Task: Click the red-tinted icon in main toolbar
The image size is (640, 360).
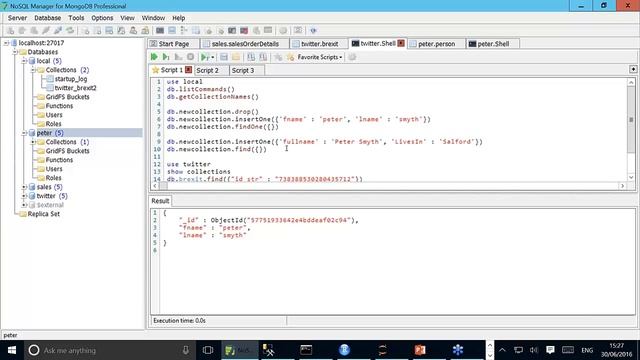Action: pos(244,31)
